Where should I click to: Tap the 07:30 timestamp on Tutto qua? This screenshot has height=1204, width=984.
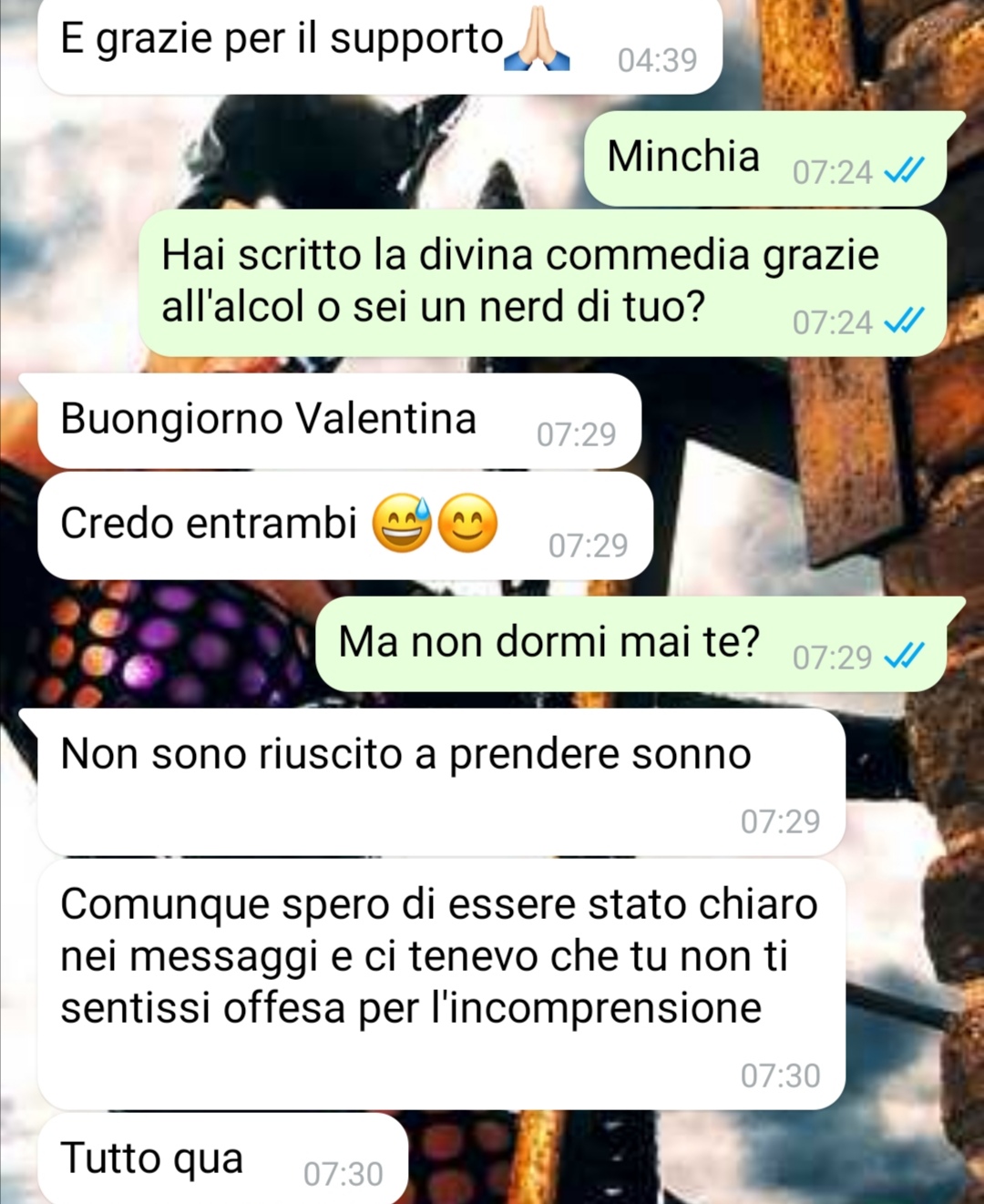[343, 1174]
